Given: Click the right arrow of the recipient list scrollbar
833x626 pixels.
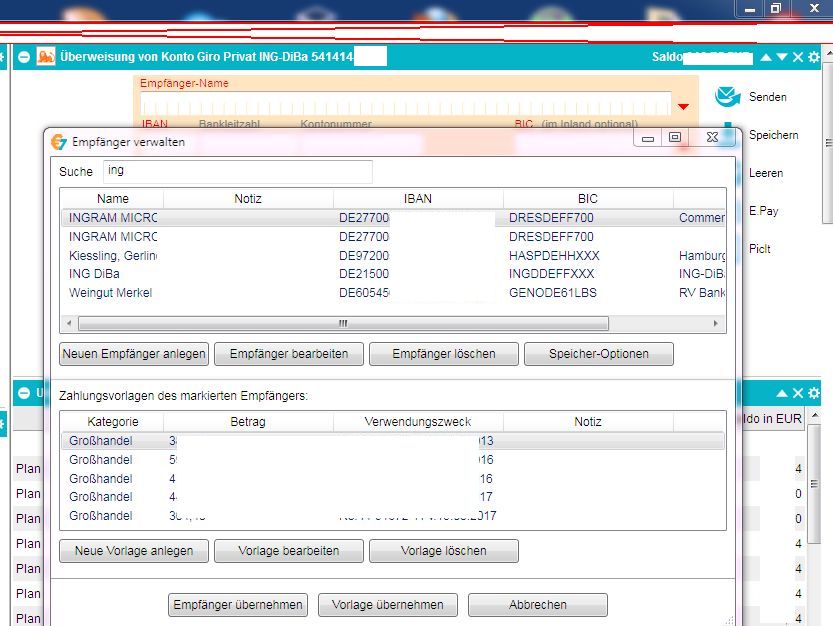Looking at the screenshot, I should pos(716,323).
